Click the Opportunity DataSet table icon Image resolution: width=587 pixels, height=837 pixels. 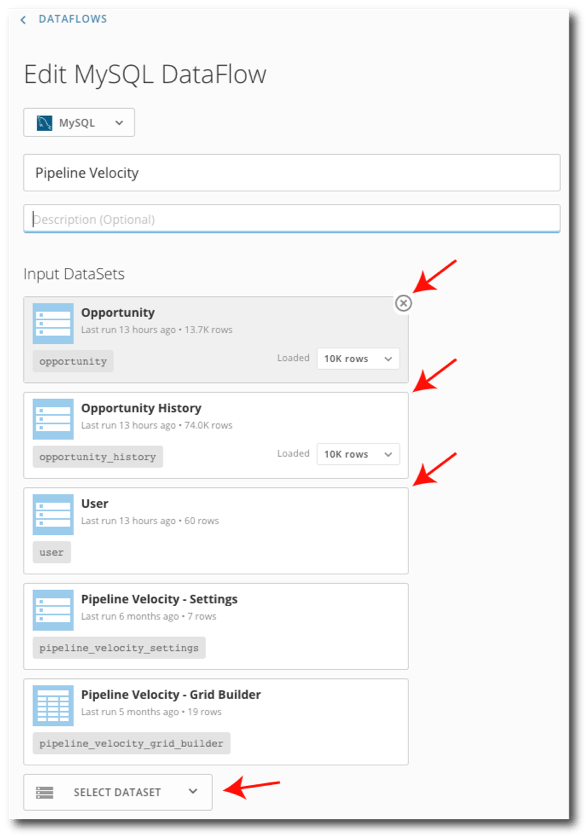[x=53, y=323]
